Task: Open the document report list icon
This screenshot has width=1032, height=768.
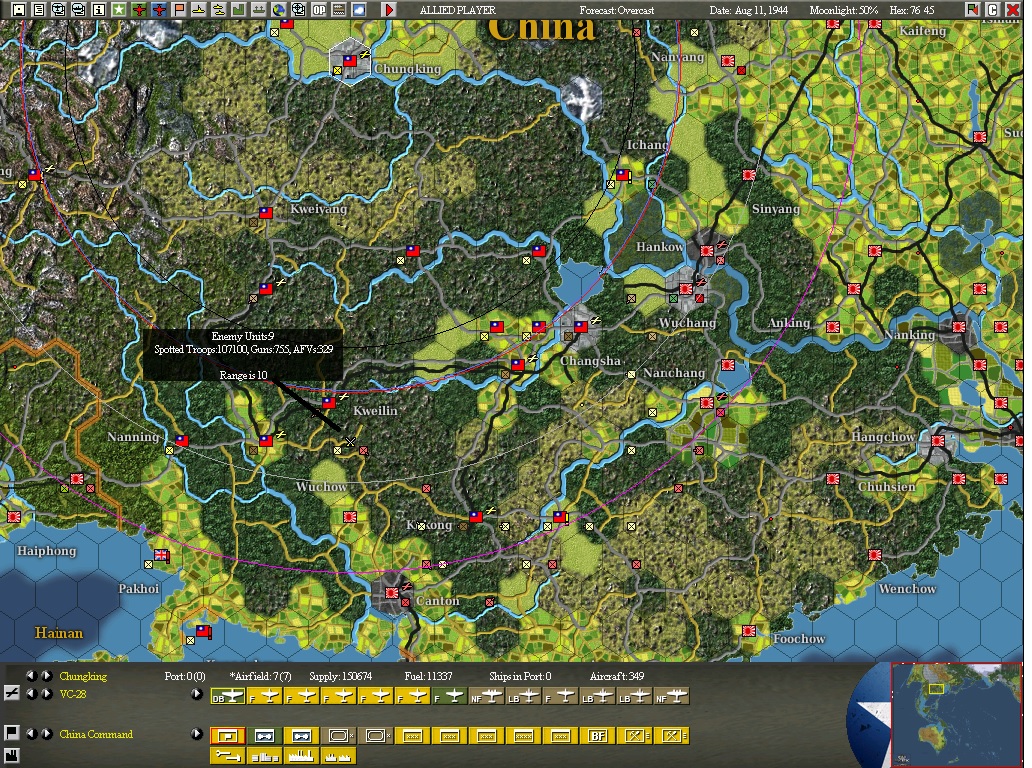Action: [39, 10]
